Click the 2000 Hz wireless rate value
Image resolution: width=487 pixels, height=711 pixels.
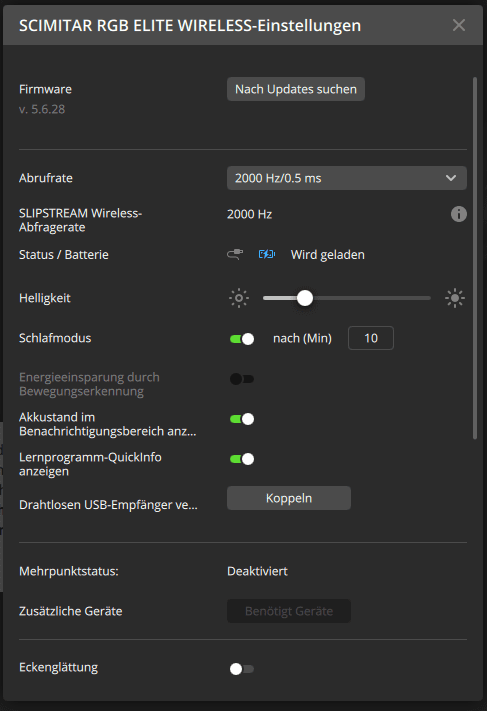pyautogui.click(x=249, y=214)
